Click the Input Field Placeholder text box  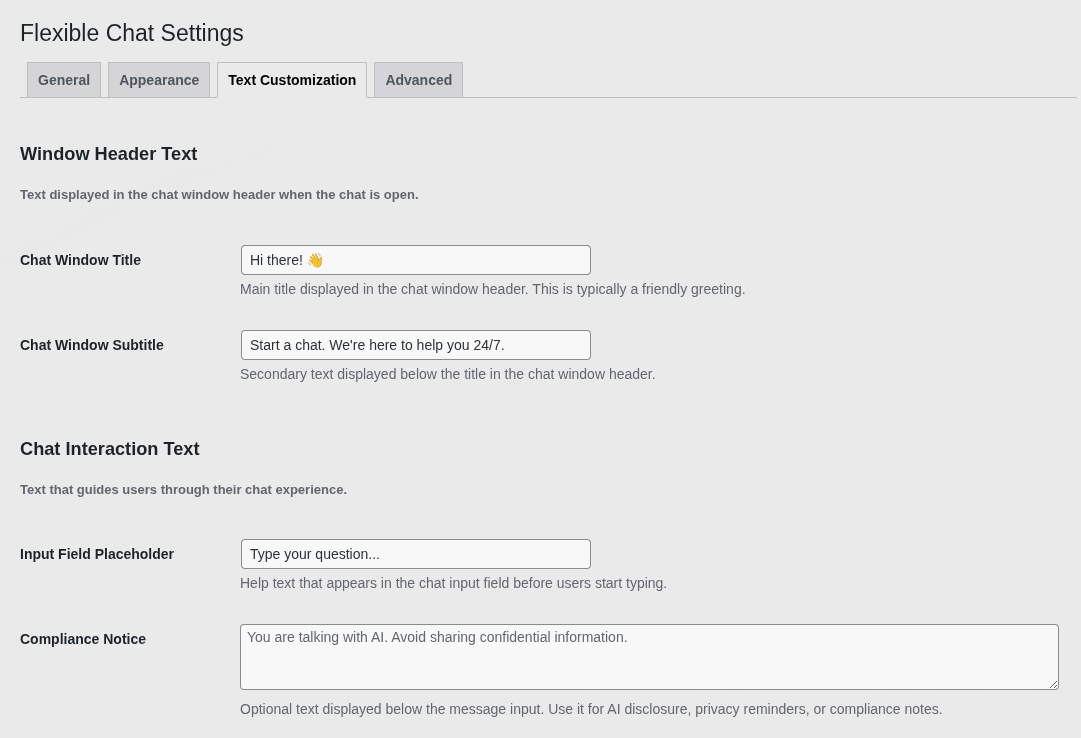[415, 554]
